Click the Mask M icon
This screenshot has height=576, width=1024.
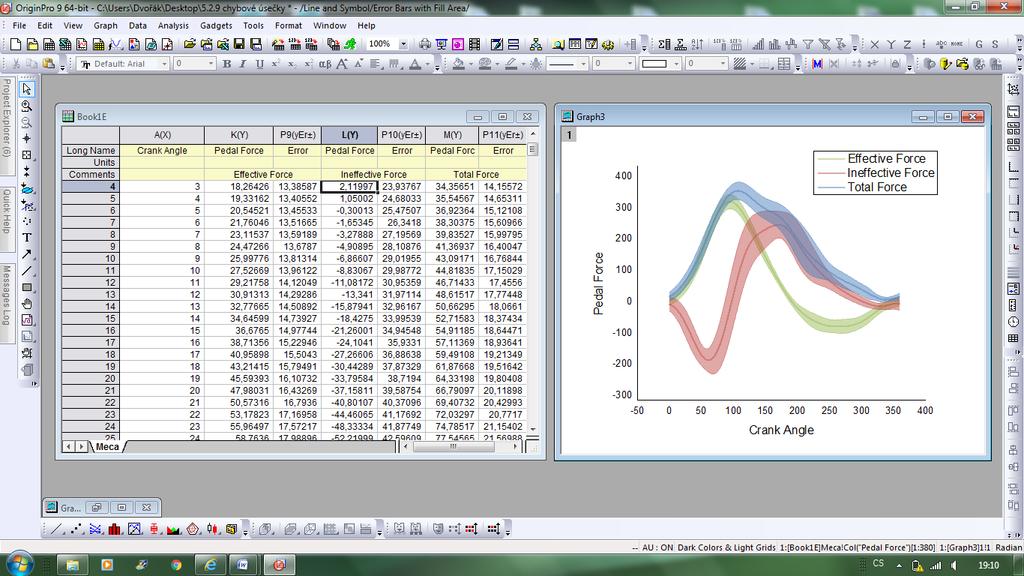pos(817,64)
